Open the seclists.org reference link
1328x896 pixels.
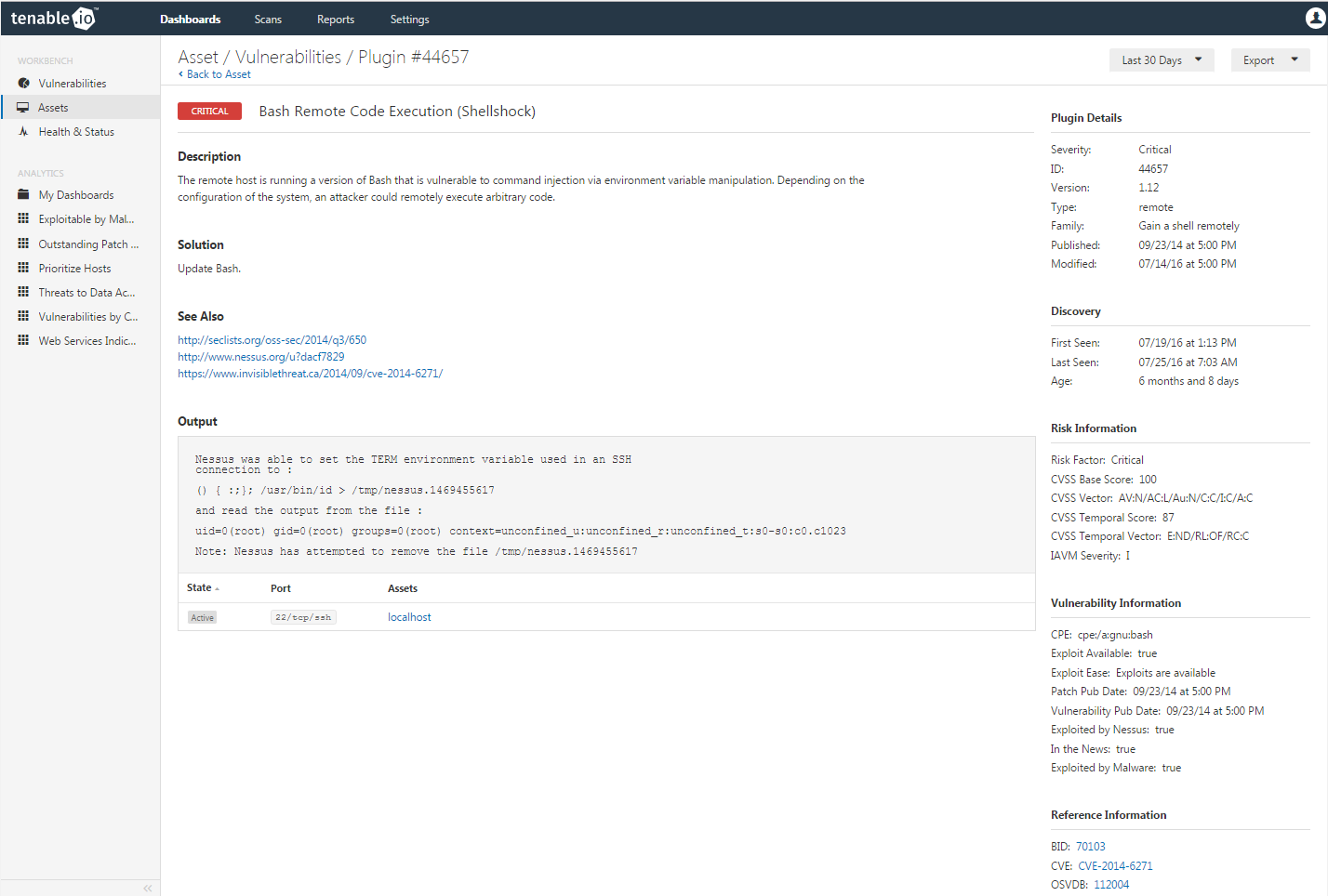coord(272,340)
